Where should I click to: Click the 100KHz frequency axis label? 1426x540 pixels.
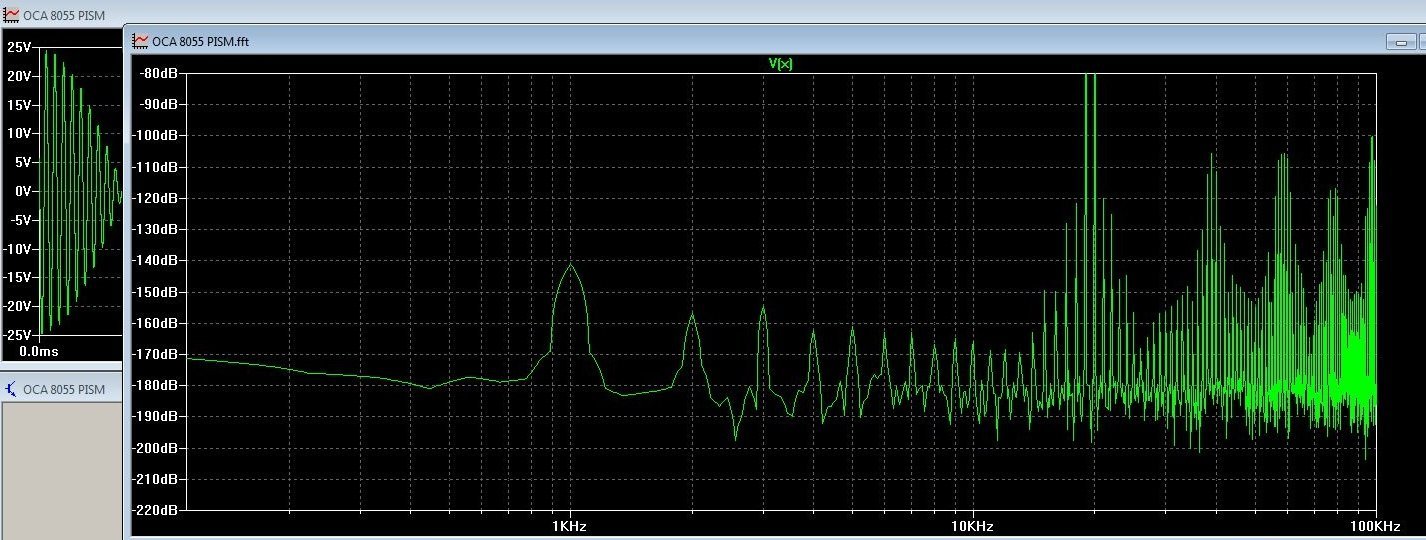click(1375, 526)
